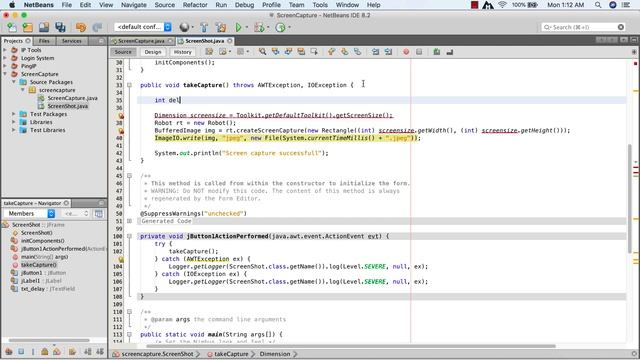Click the Open Project toolbar icon
Viewport: 640px width, 360px height.
44,27
